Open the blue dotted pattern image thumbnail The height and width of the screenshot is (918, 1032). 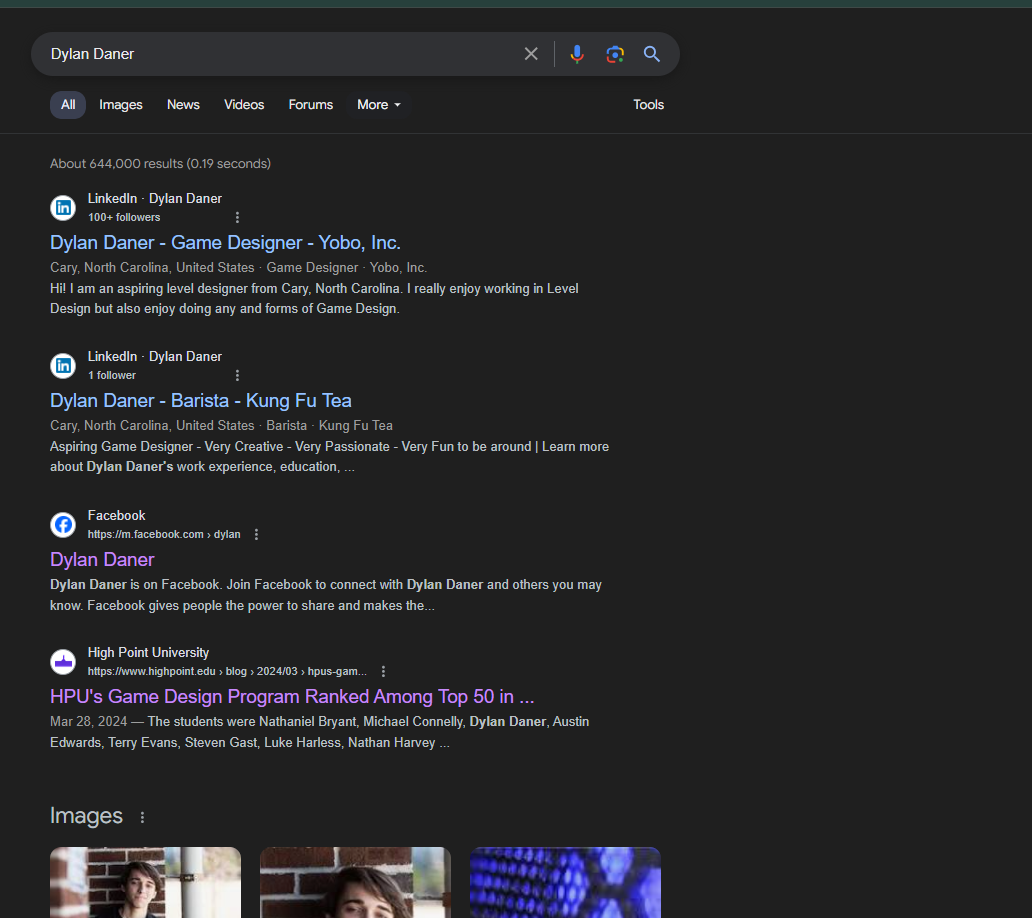tap(565, 882)
